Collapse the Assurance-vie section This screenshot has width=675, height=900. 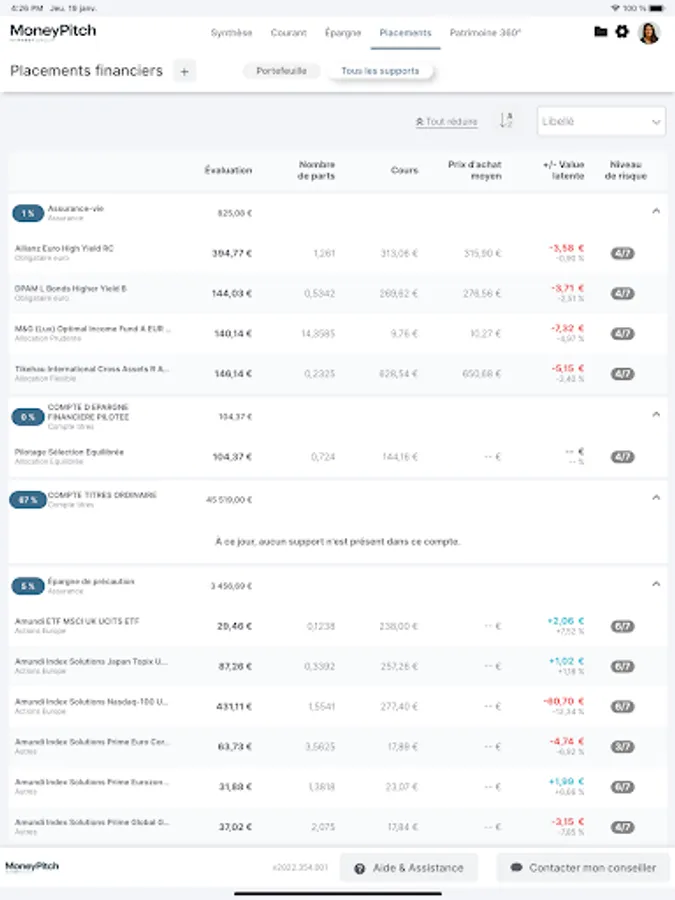656,211
